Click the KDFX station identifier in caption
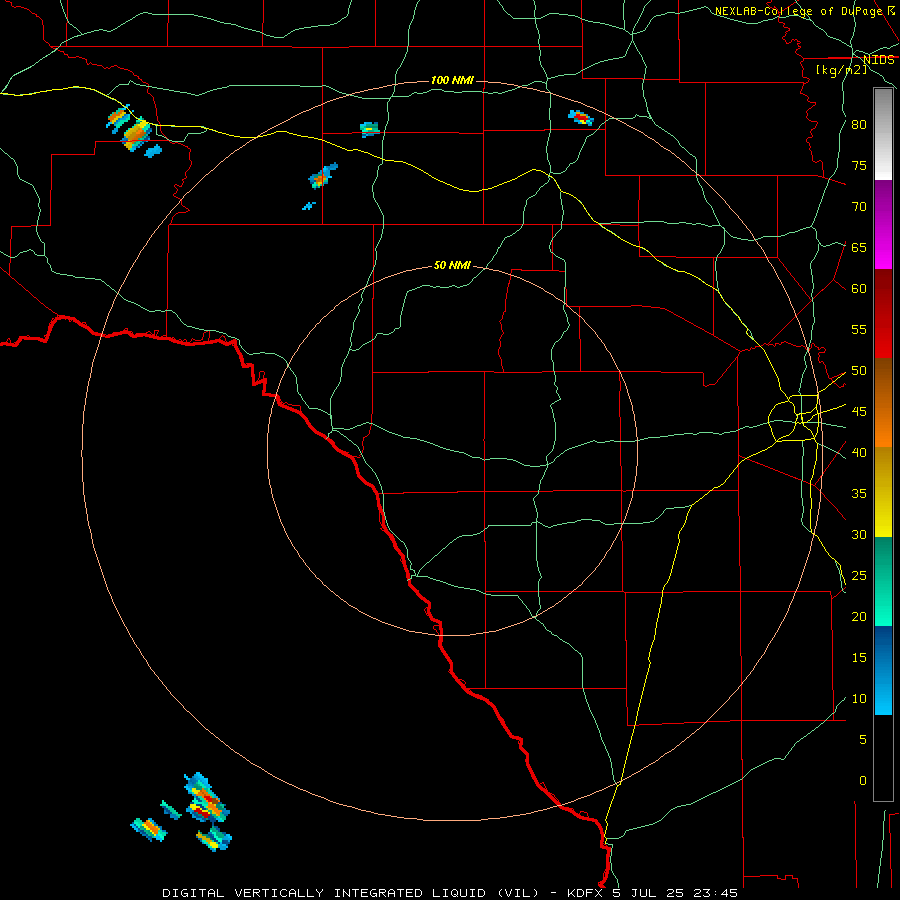Image resolution: width=900 pixels, height=900 pixels. pyautogui.click(x=587, y=893)
